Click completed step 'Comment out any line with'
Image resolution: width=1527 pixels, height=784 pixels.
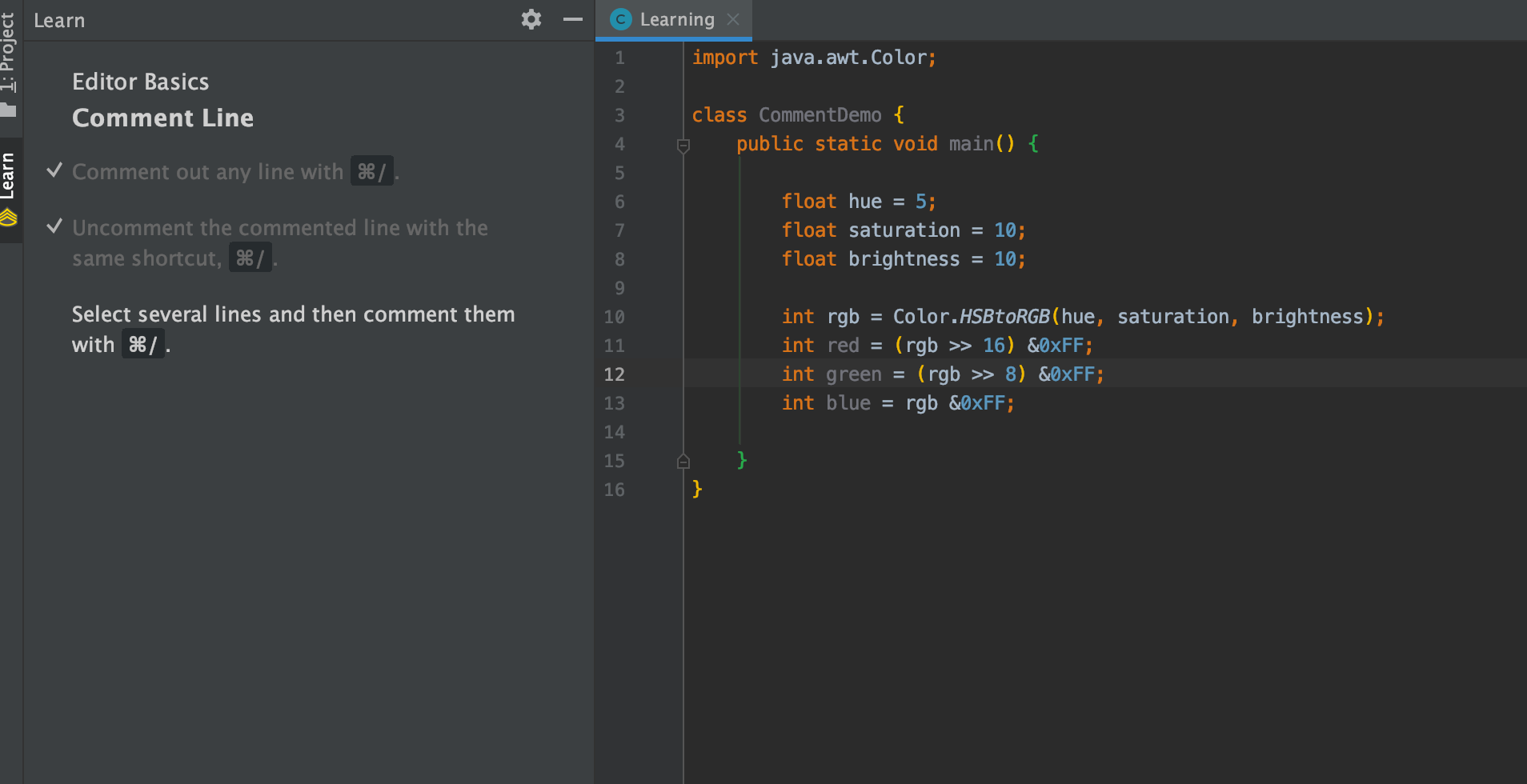click(x=207, y=172)
